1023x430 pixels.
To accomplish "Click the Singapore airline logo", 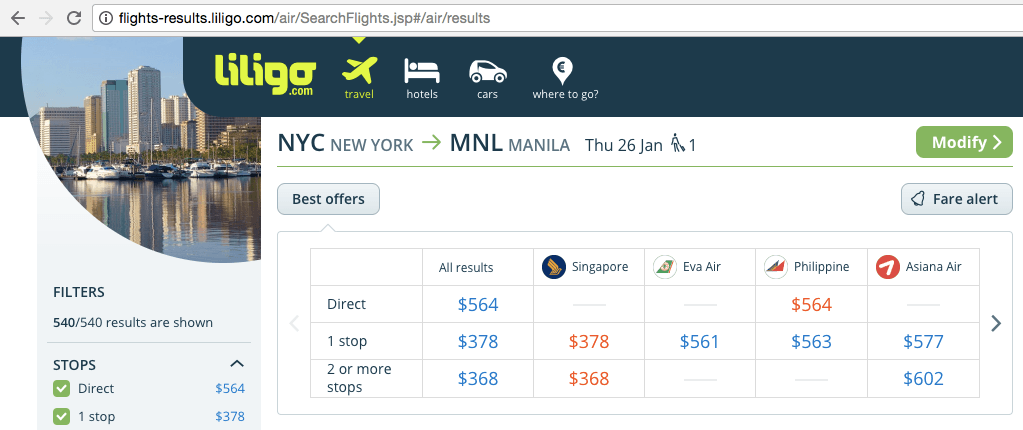I will click(x=553, y=267).
